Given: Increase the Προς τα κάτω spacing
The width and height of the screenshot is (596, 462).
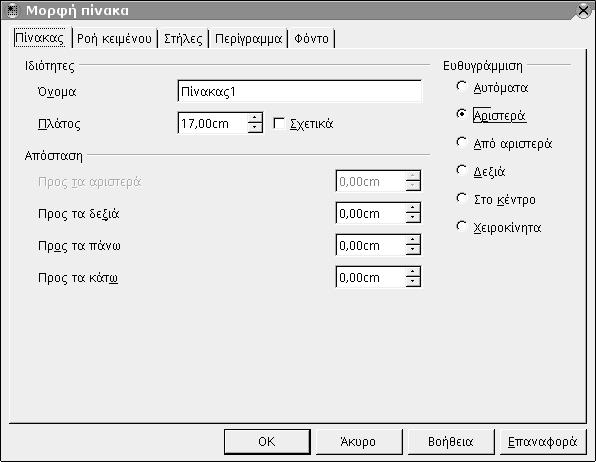Looking at the screenshot, I should coord(413,272).
